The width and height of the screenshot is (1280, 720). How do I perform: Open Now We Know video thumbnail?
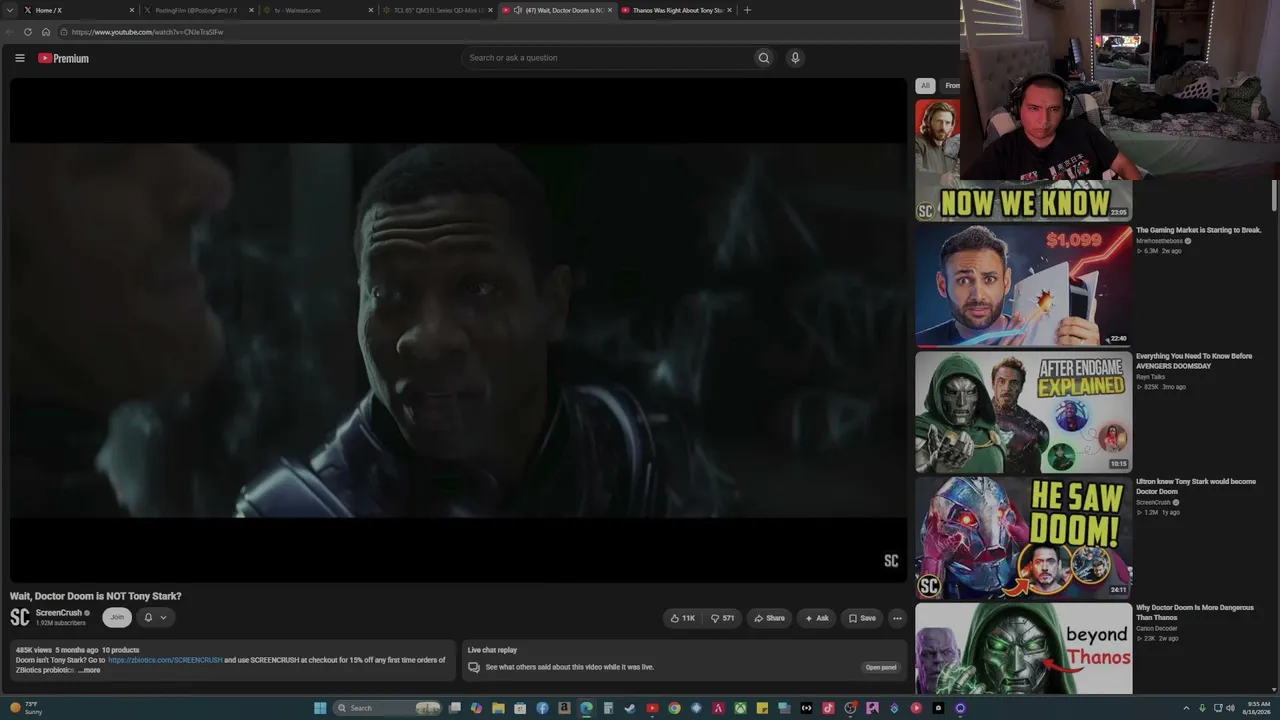click(x=1023, y=160)
